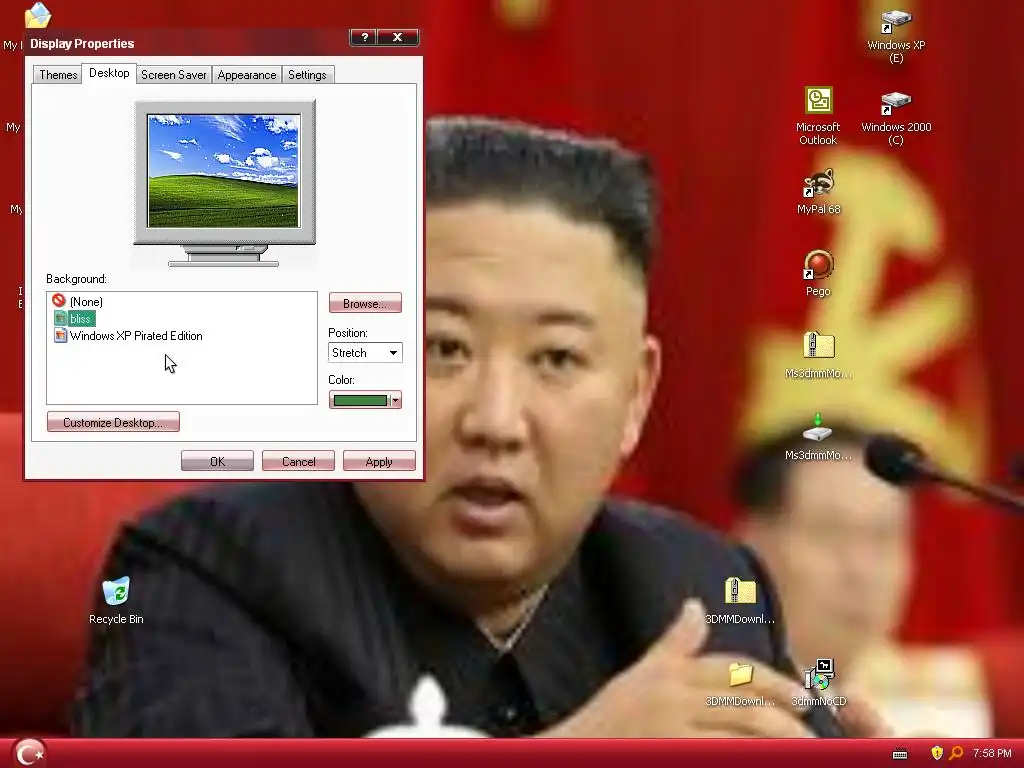This screenshot has width=1024, height=768.
Task: Select the 3DMMDownl zip archive icon
Action: tap(740, 600)
